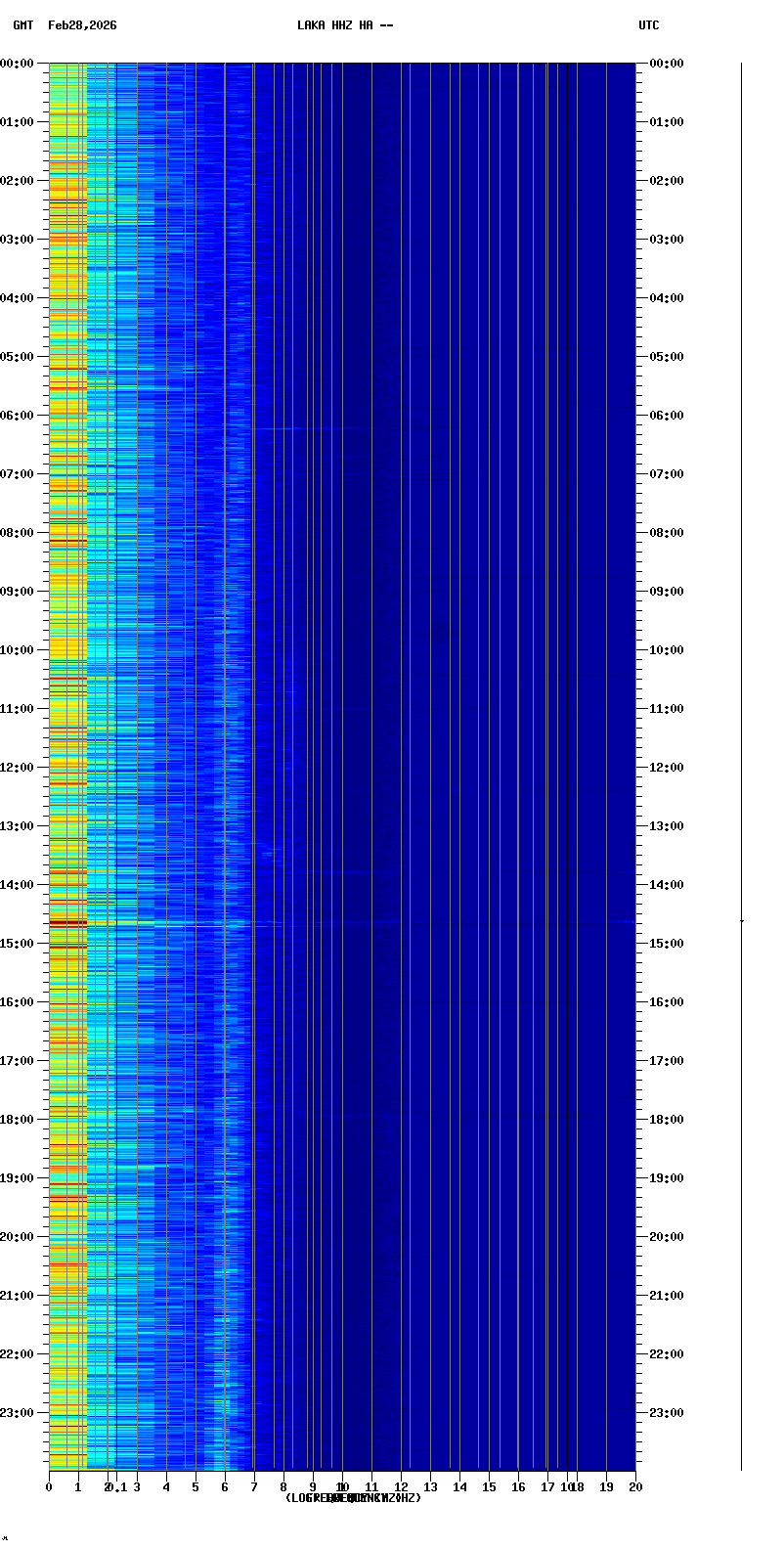Click the tick mark on the right vertical line
The height and width of the screenshot is (1549, 784).
tap(741, 921)
